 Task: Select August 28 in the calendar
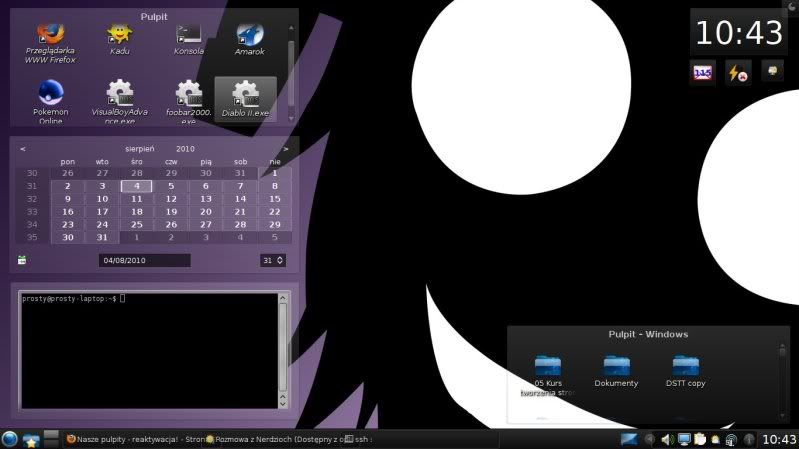pyautogui.click(x=241, y=224)
